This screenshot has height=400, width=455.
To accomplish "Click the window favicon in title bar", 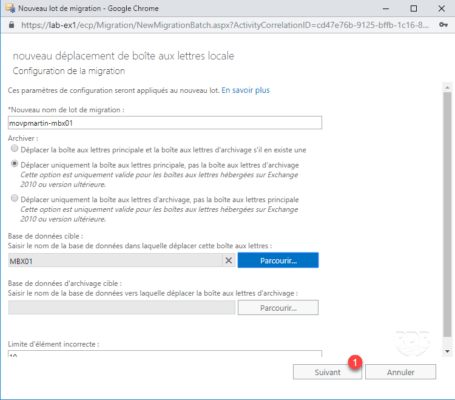I will click(x=10, y=8).
